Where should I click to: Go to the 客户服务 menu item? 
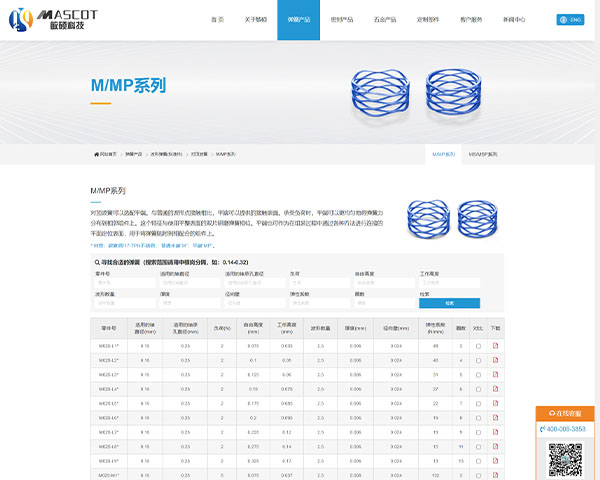click(x=471, y=19)
